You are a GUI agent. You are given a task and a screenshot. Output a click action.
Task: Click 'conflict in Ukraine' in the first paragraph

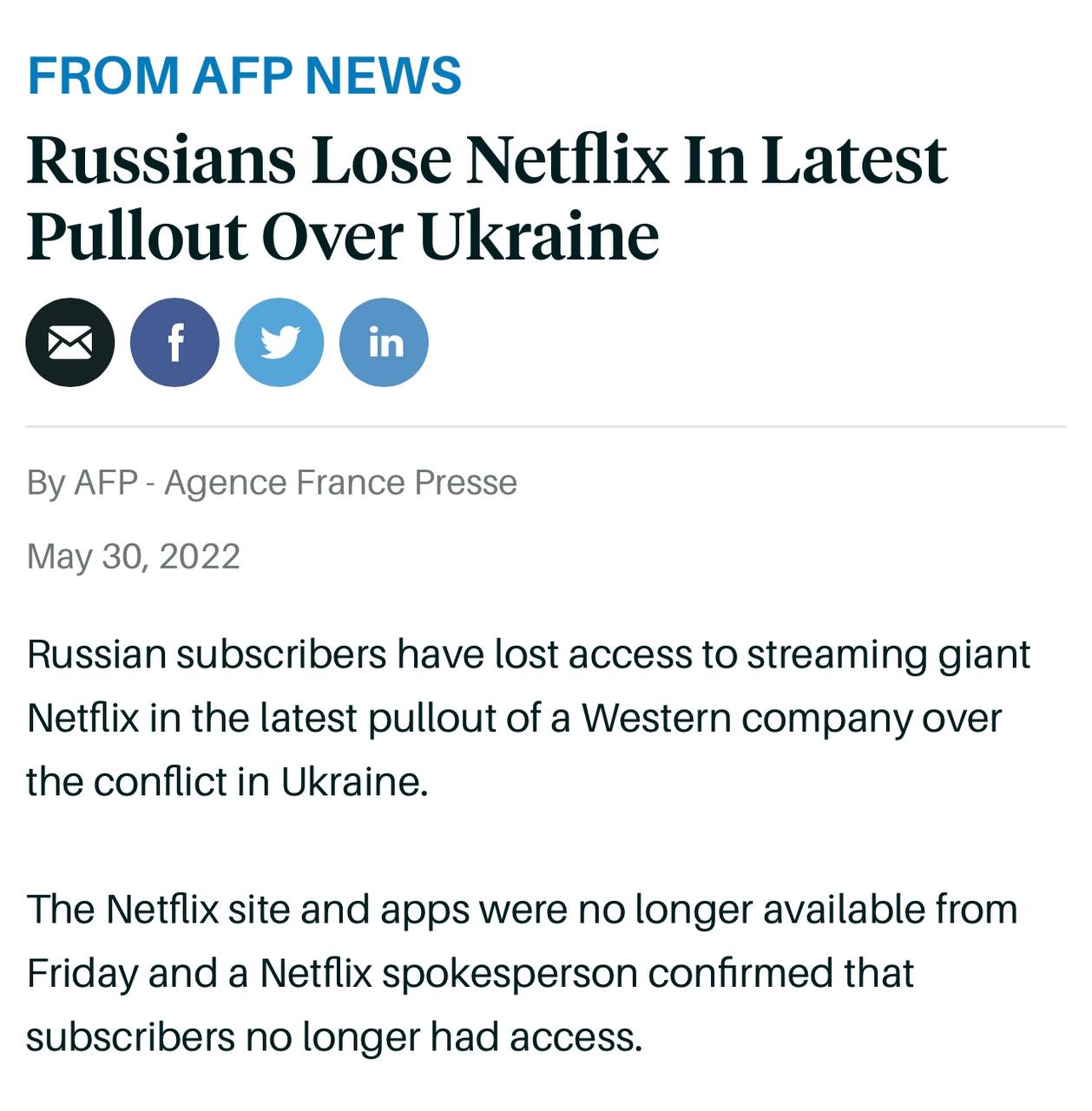[273, 782]
